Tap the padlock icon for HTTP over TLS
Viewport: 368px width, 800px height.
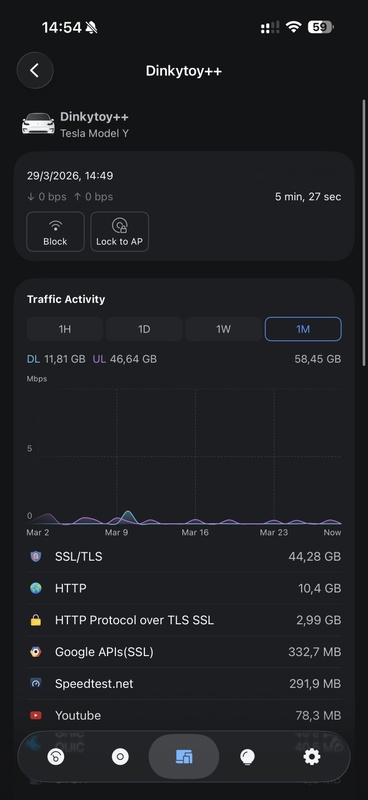36,620
